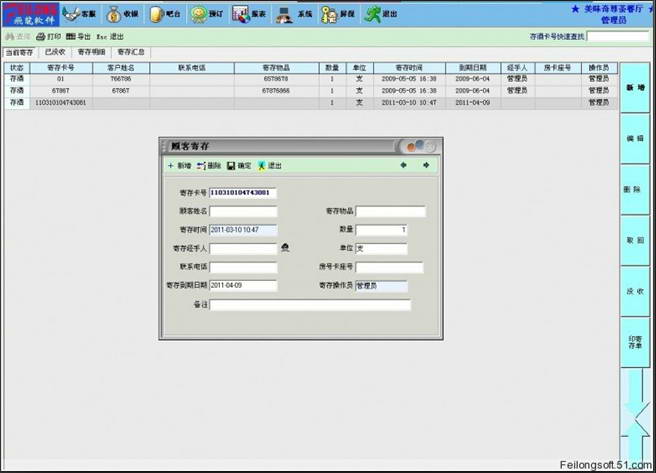Select the row with card 110310104743001

(311, 103)
